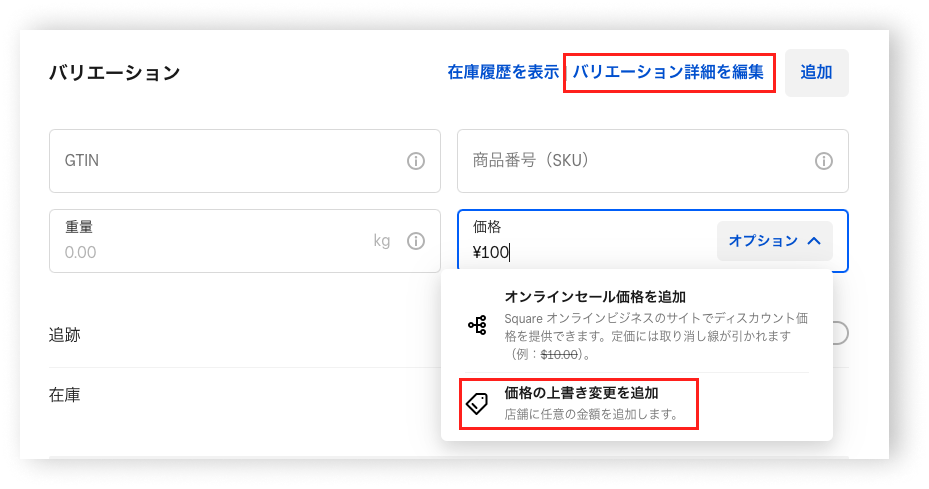Click the 追加 button
Image resolution: width=929 pixels, height=489 pixels.
pos(816,72)
